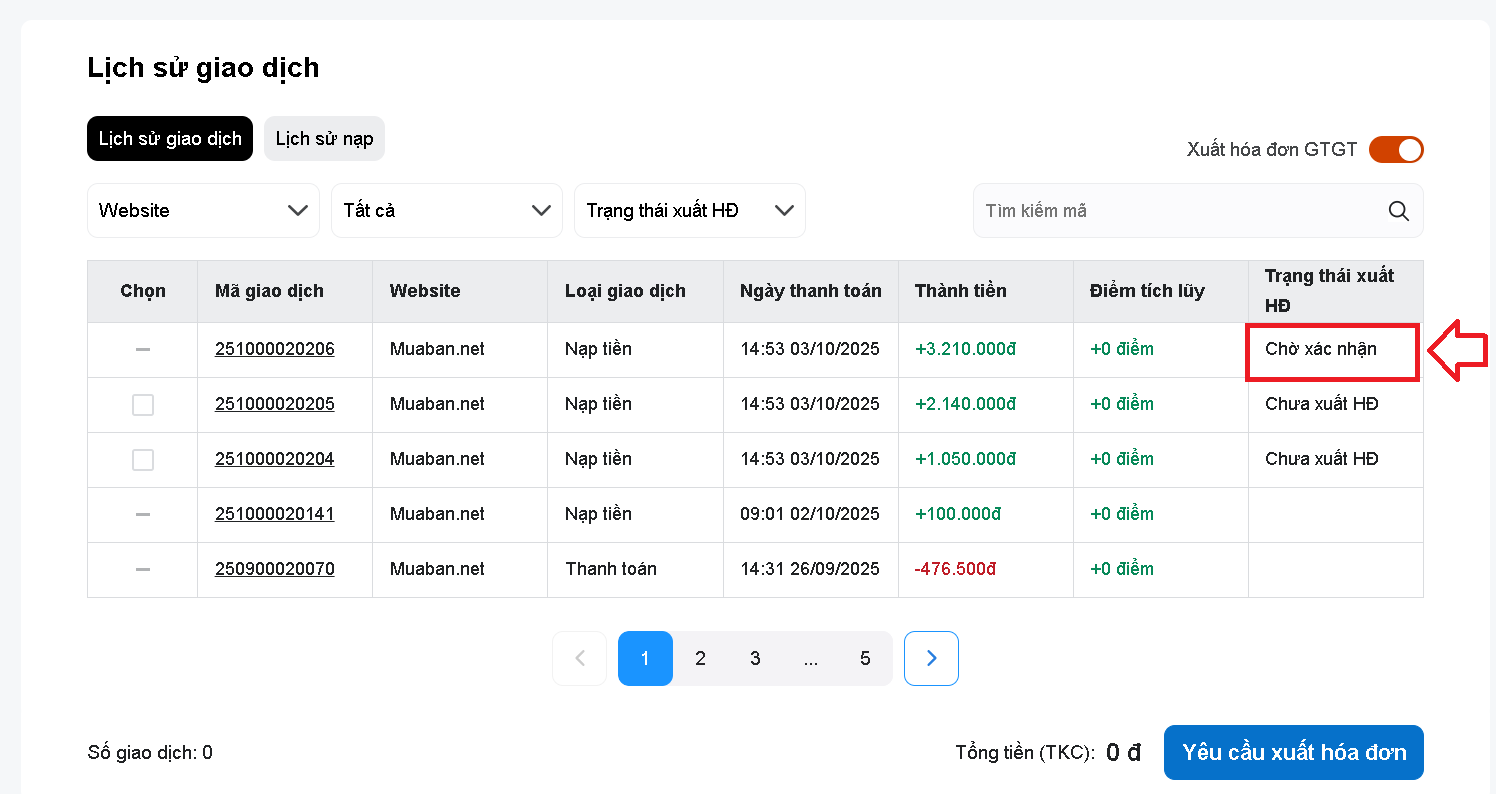Open transaction link 251000020141

[274, 514]
